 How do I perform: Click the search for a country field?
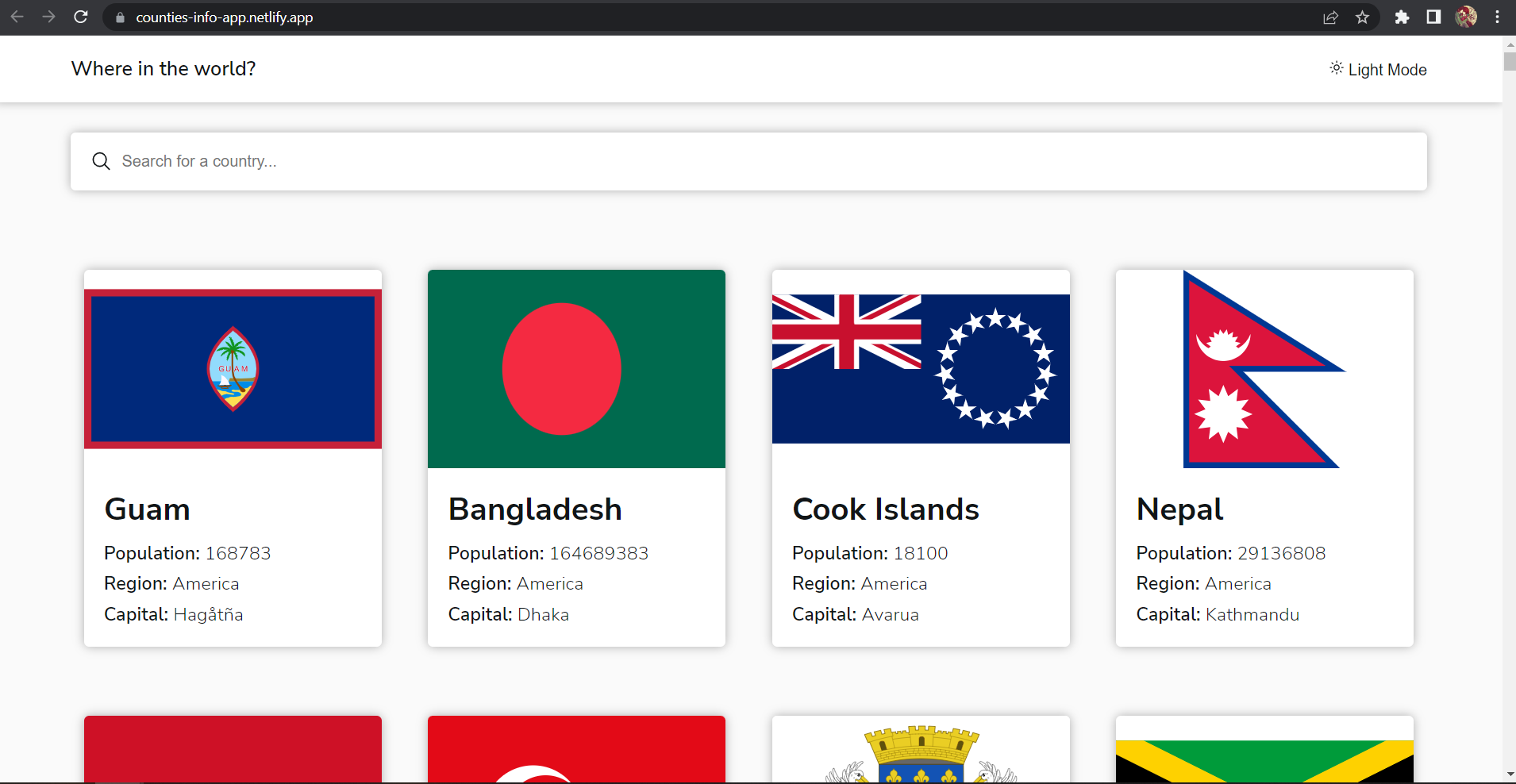coord(714,161)
